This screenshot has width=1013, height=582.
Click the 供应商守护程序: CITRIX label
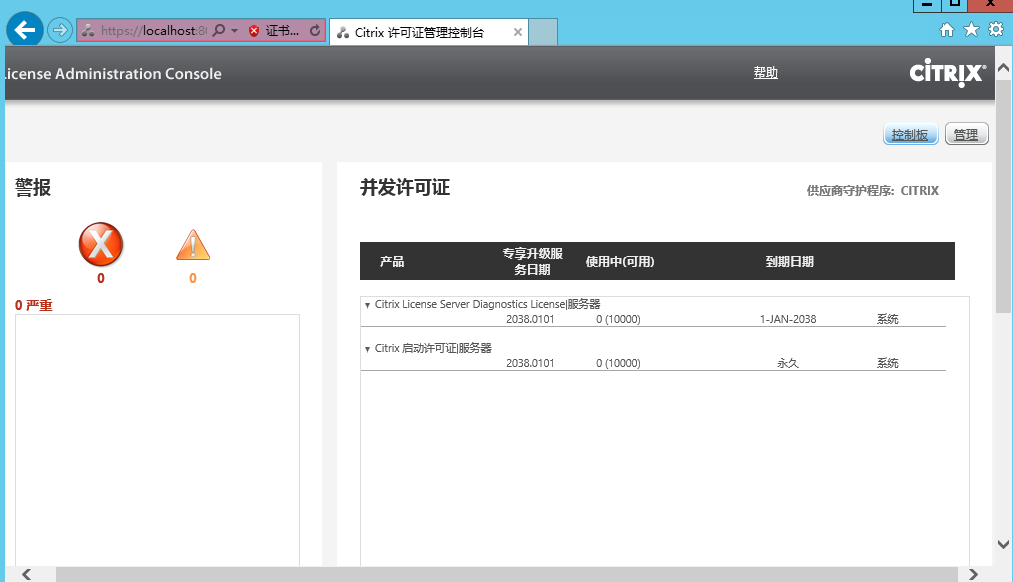872,191
